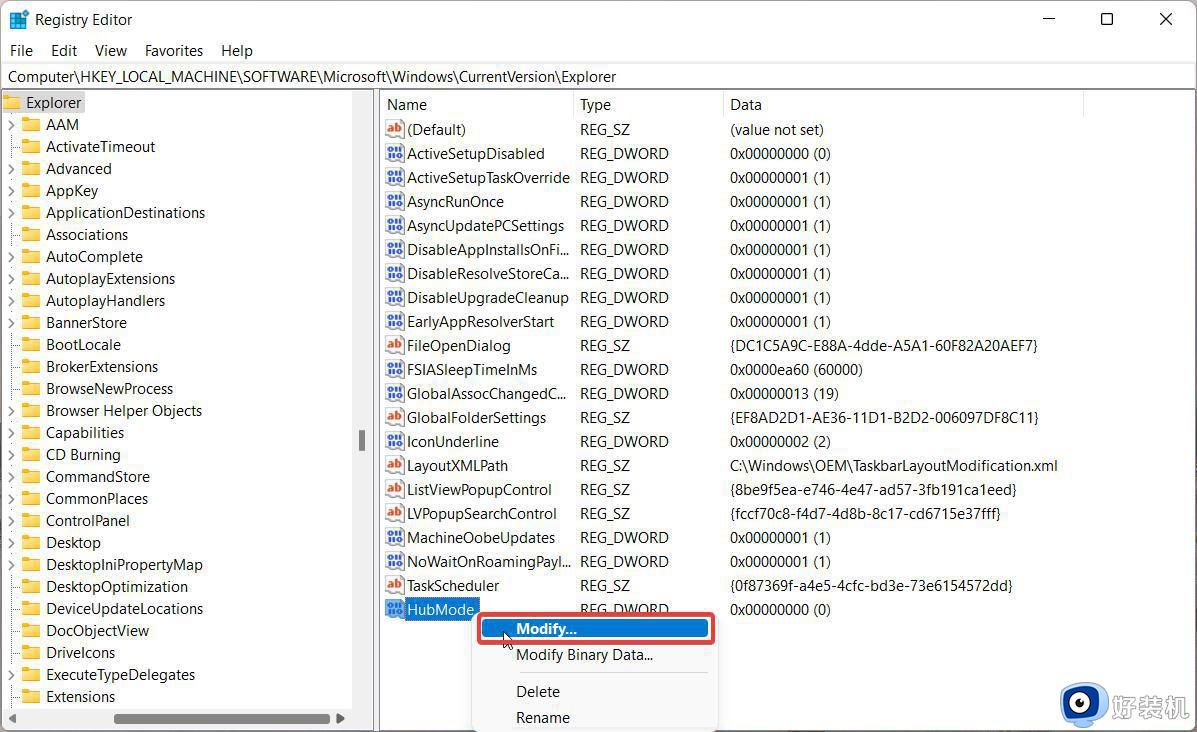Click inside the registry path address bar
The image size is (1197, 732).
point(400,76)
